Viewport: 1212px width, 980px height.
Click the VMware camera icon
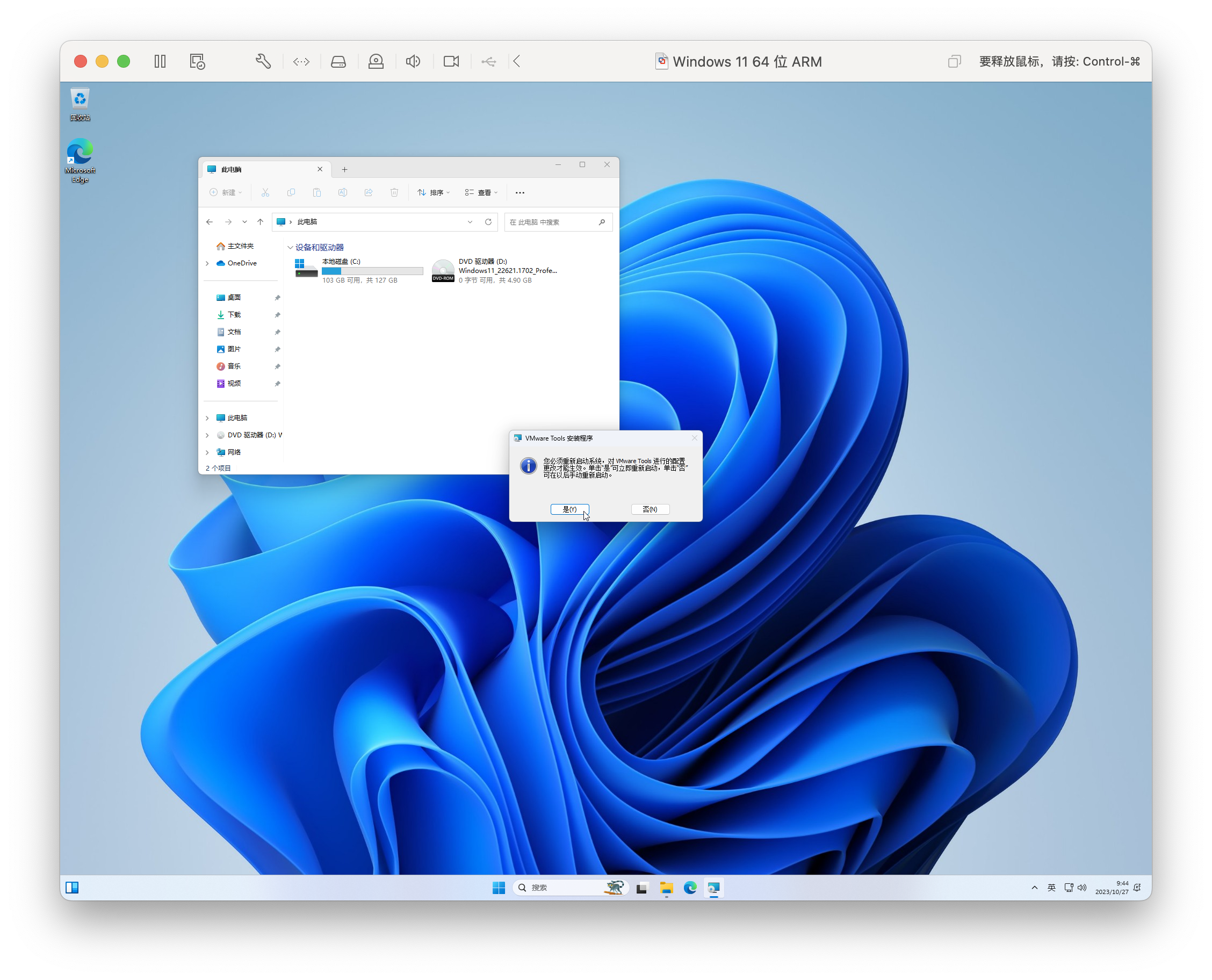[x=451, y=62]
